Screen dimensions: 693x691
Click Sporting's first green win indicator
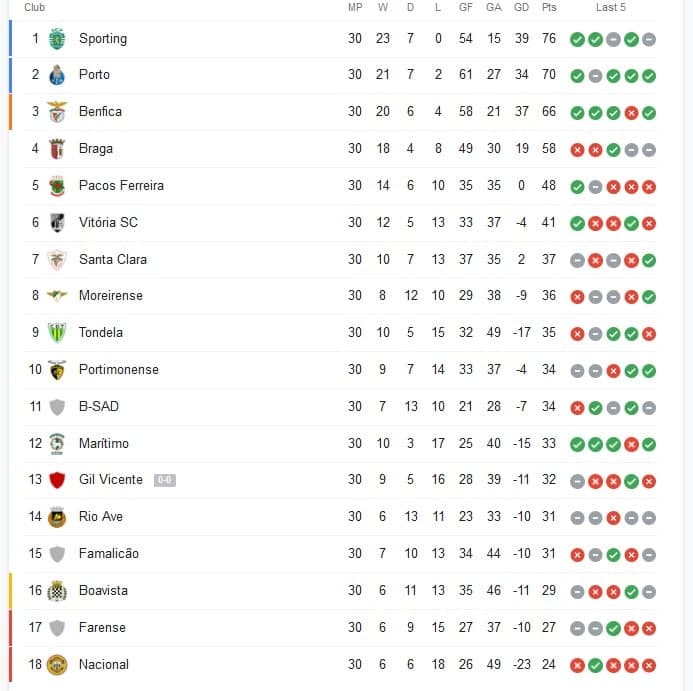577,39
